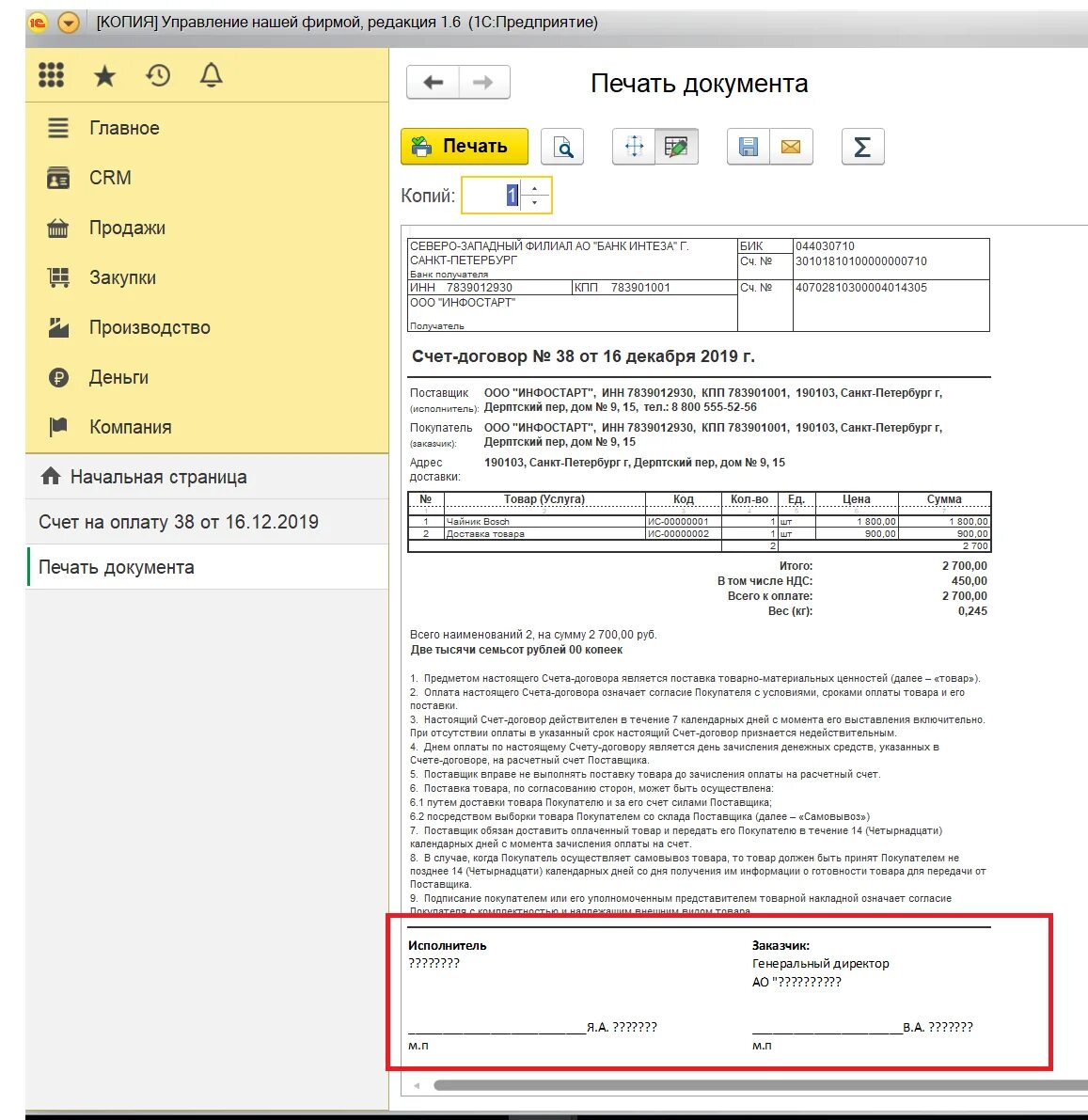Screen dimensions: 1088x1120
Task: Click the Исполнитель signature label
Action: pyautogui.click(x=448, y=945)
